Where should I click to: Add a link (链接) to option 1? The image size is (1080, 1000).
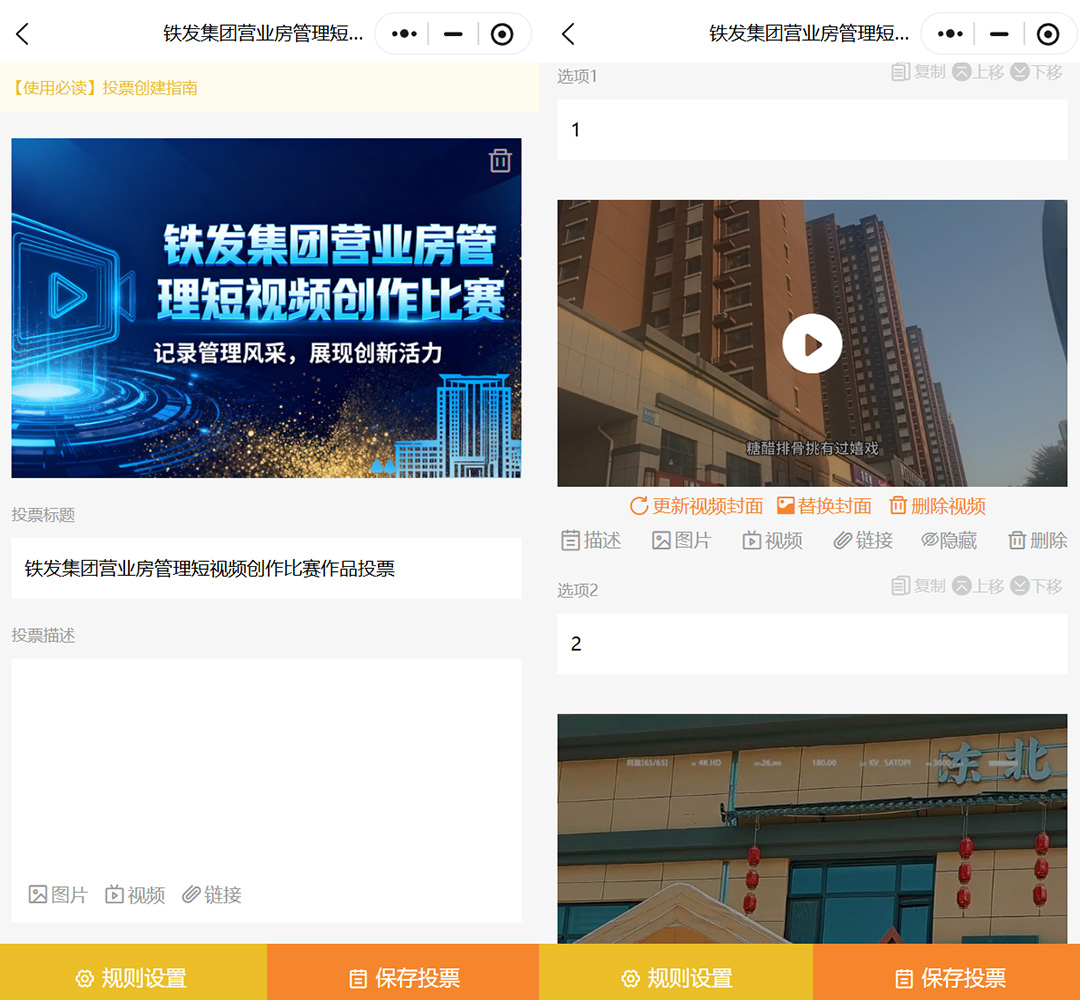[x=863, y=541]
